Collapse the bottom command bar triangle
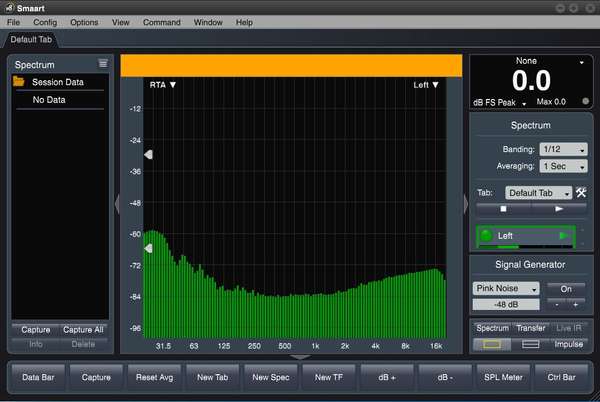Viewport: 600px width, 402px height. [300, 357]
